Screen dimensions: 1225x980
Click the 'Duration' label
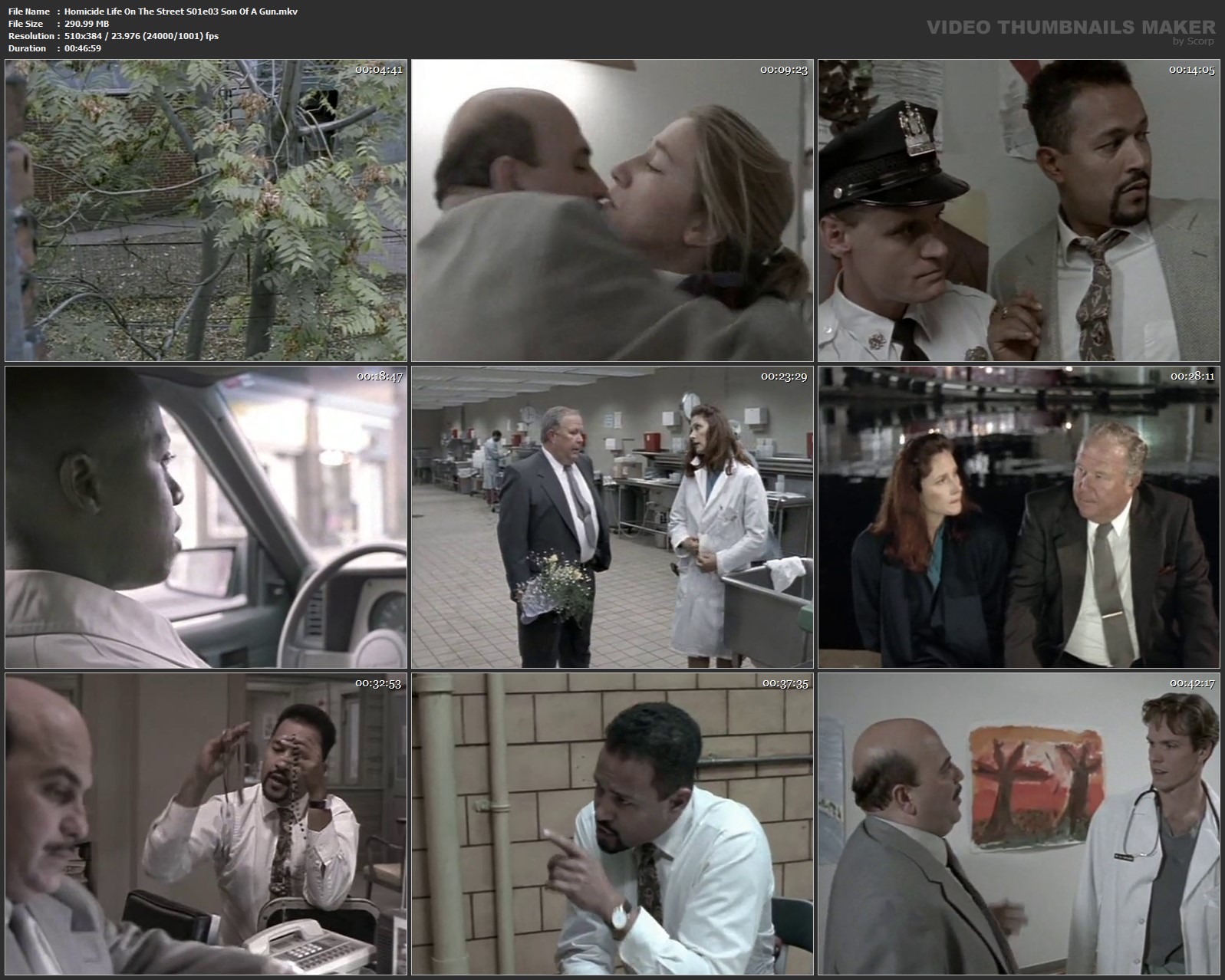27,48
